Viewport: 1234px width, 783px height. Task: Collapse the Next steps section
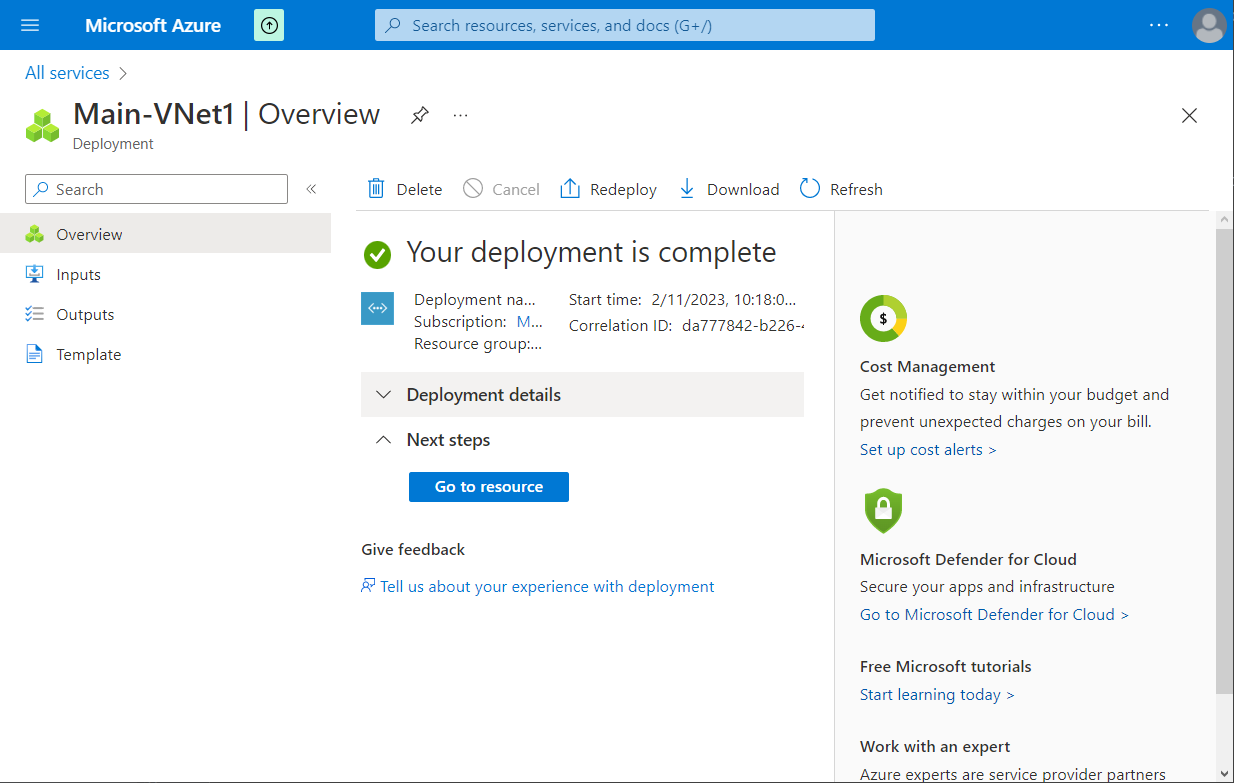coord(582,440)
